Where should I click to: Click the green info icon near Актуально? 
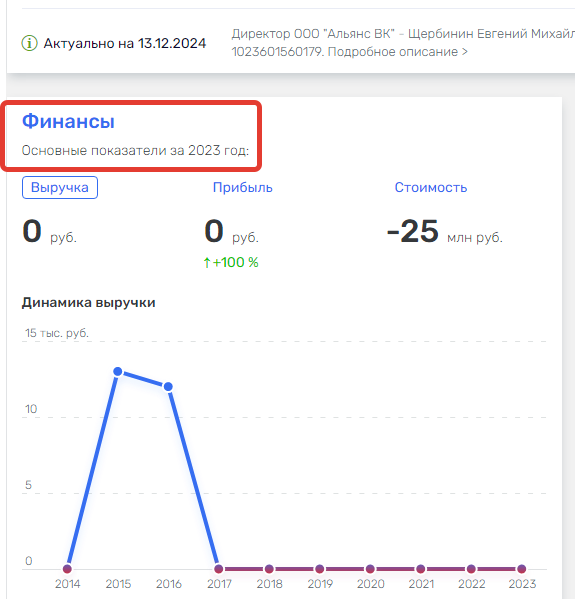29,43
